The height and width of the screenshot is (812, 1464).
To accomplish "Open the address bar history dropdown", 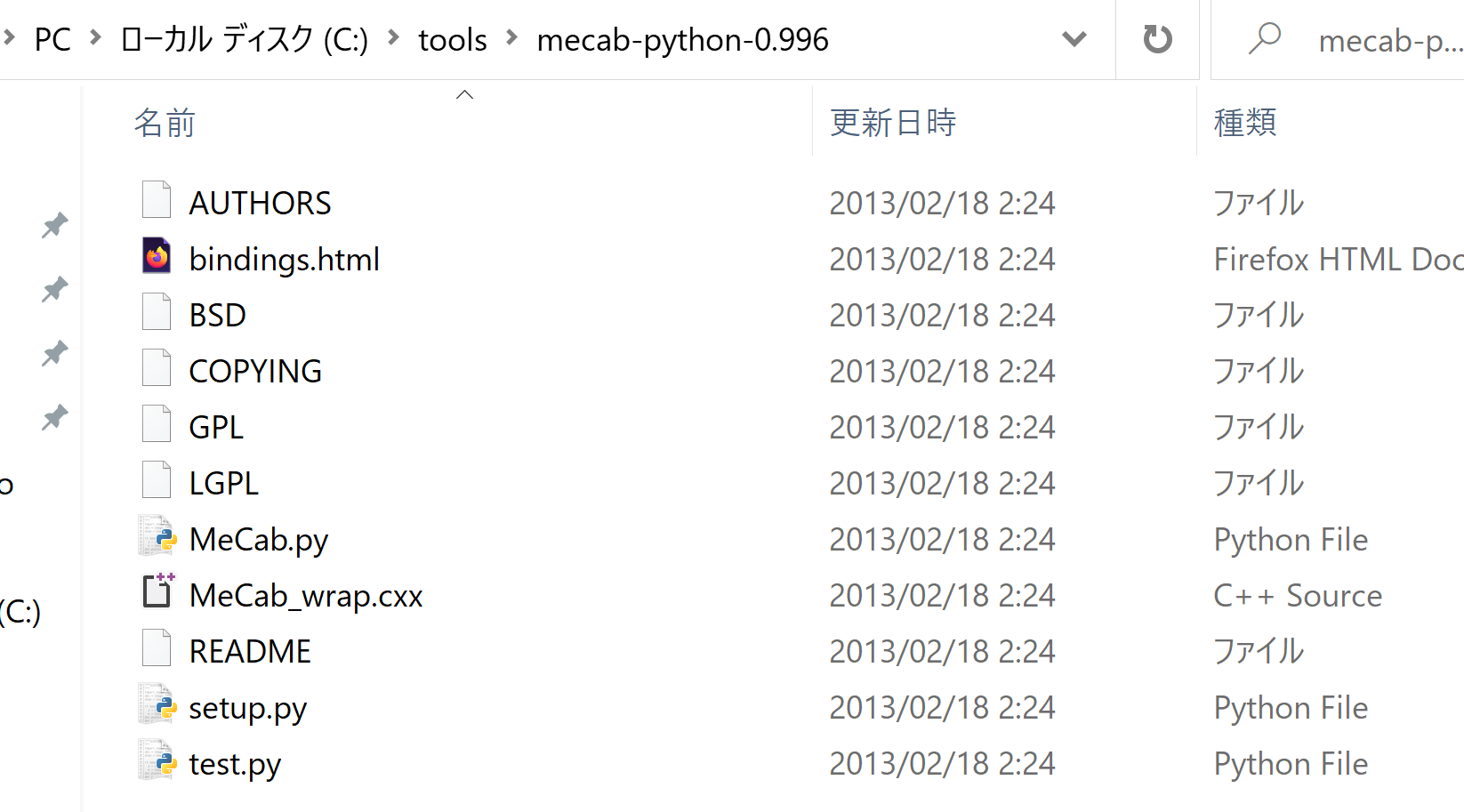I will click(x=1074, y=39).
